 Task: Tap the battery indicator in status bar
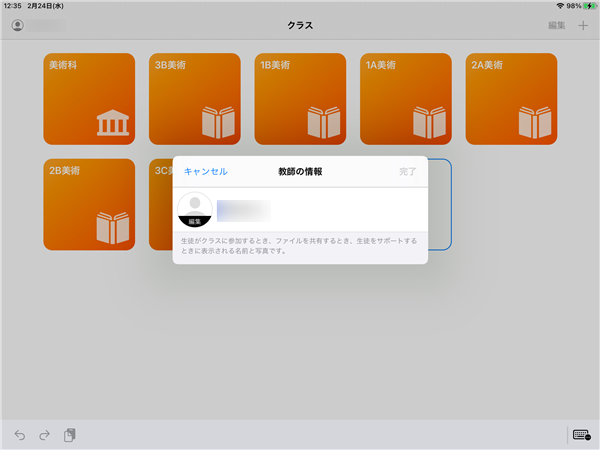(590, 6)
